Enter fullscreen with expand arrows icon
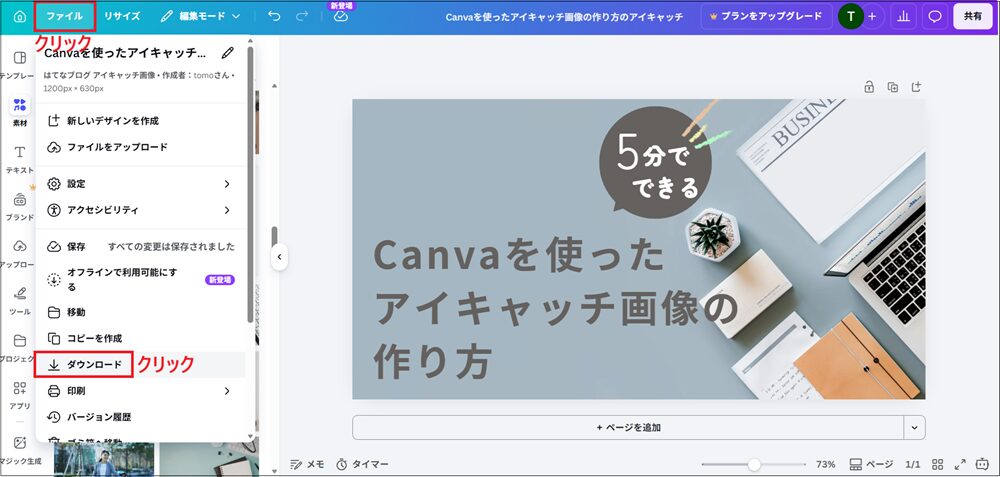Screen dimensions: 1000x477 point(959,464)
